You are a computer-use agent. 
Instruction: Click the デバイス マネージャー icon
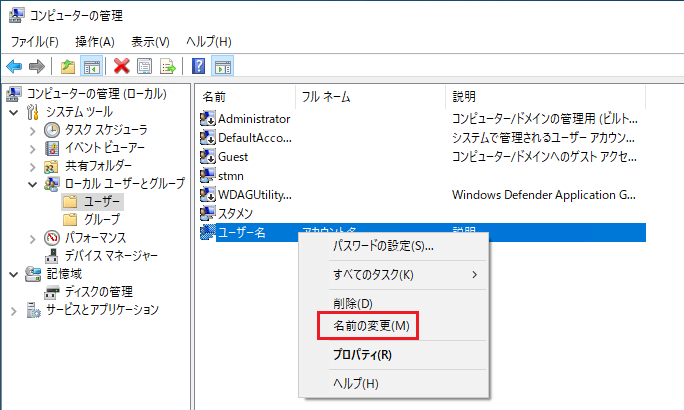(x=52, y=256)
